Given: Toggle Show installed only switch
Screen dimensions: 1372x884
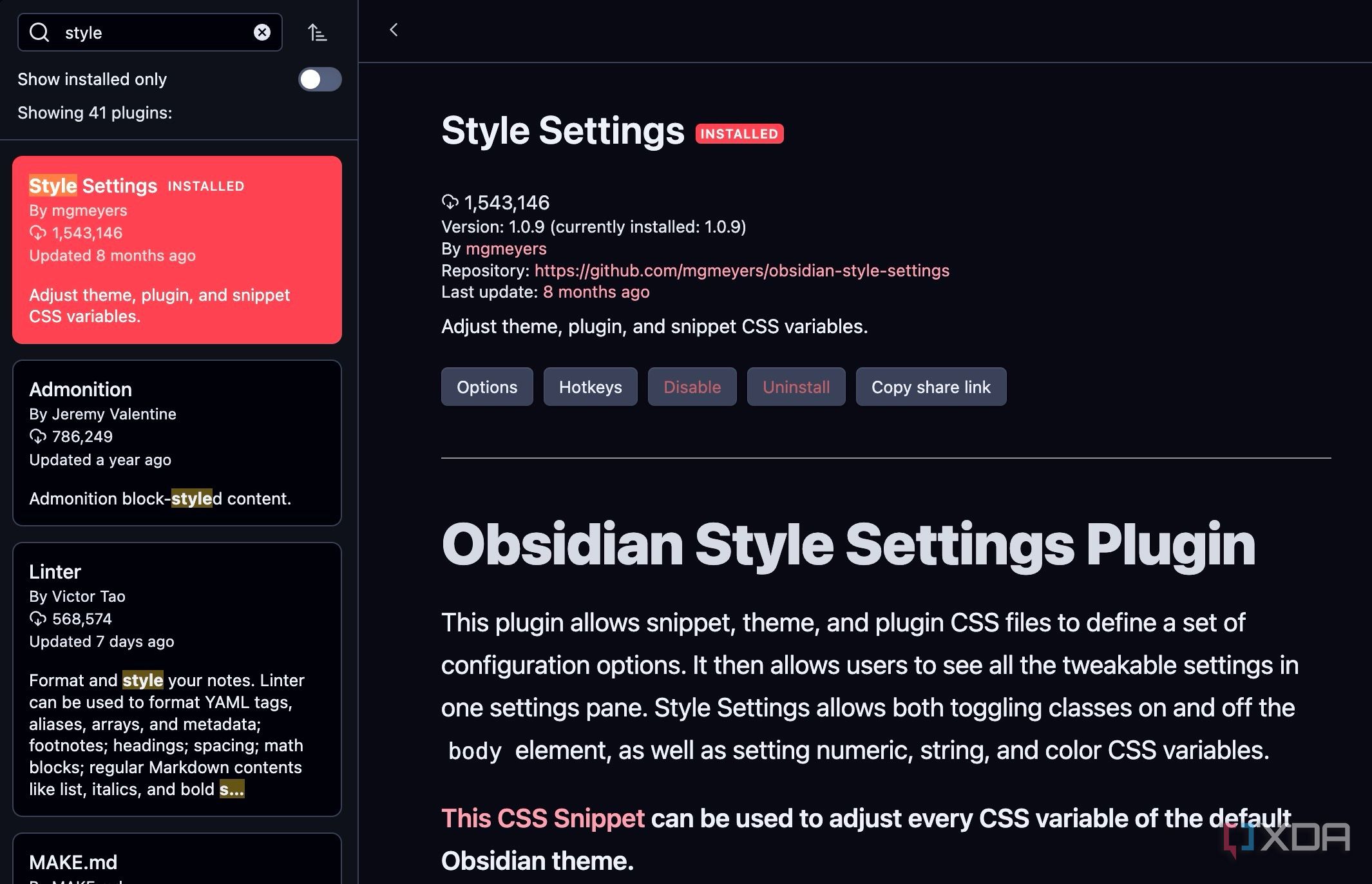Looking at the screenshot, I should [x=319, y=79].
